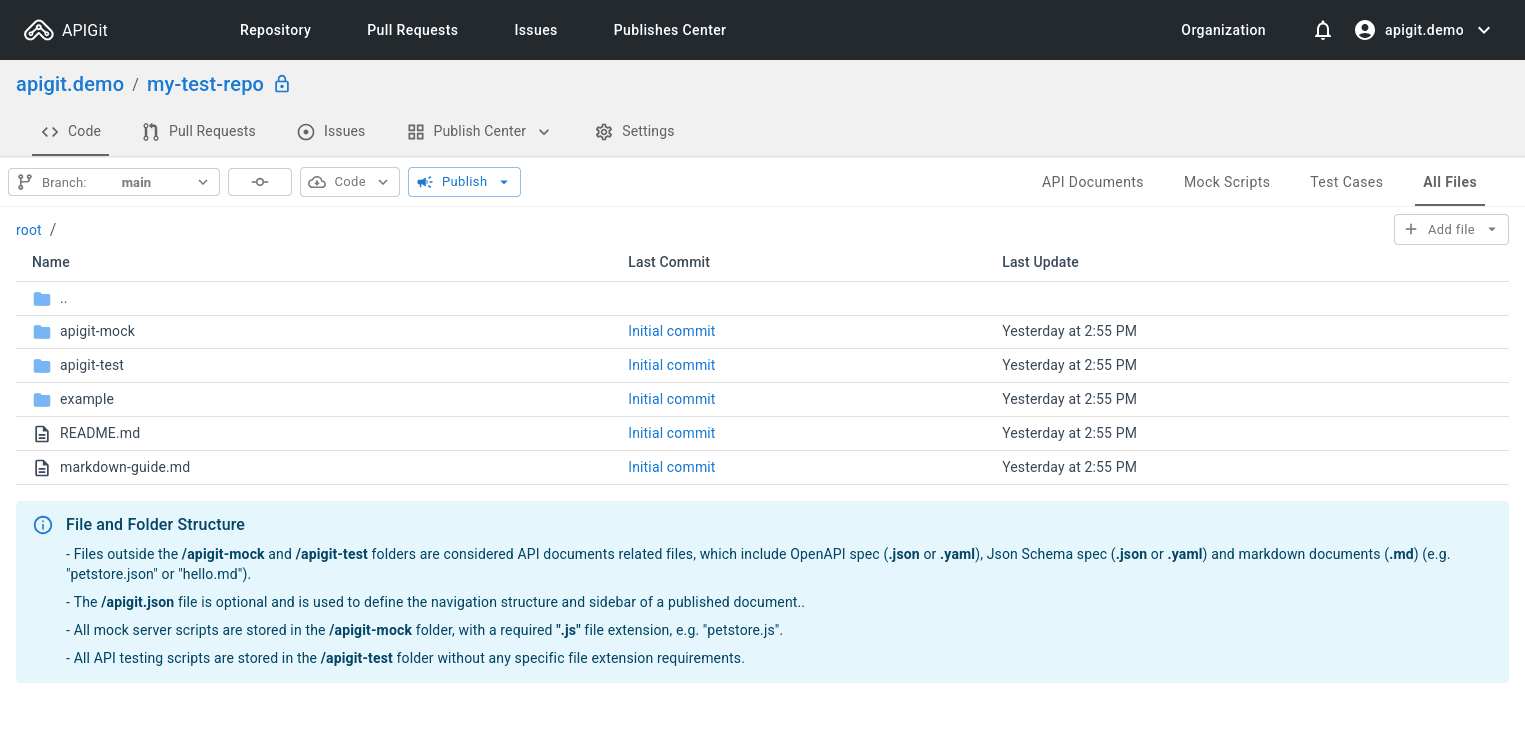This screenshot has height=739, width=1525.
Task: Click the Name column header
Action: click(x=51, y=262)
